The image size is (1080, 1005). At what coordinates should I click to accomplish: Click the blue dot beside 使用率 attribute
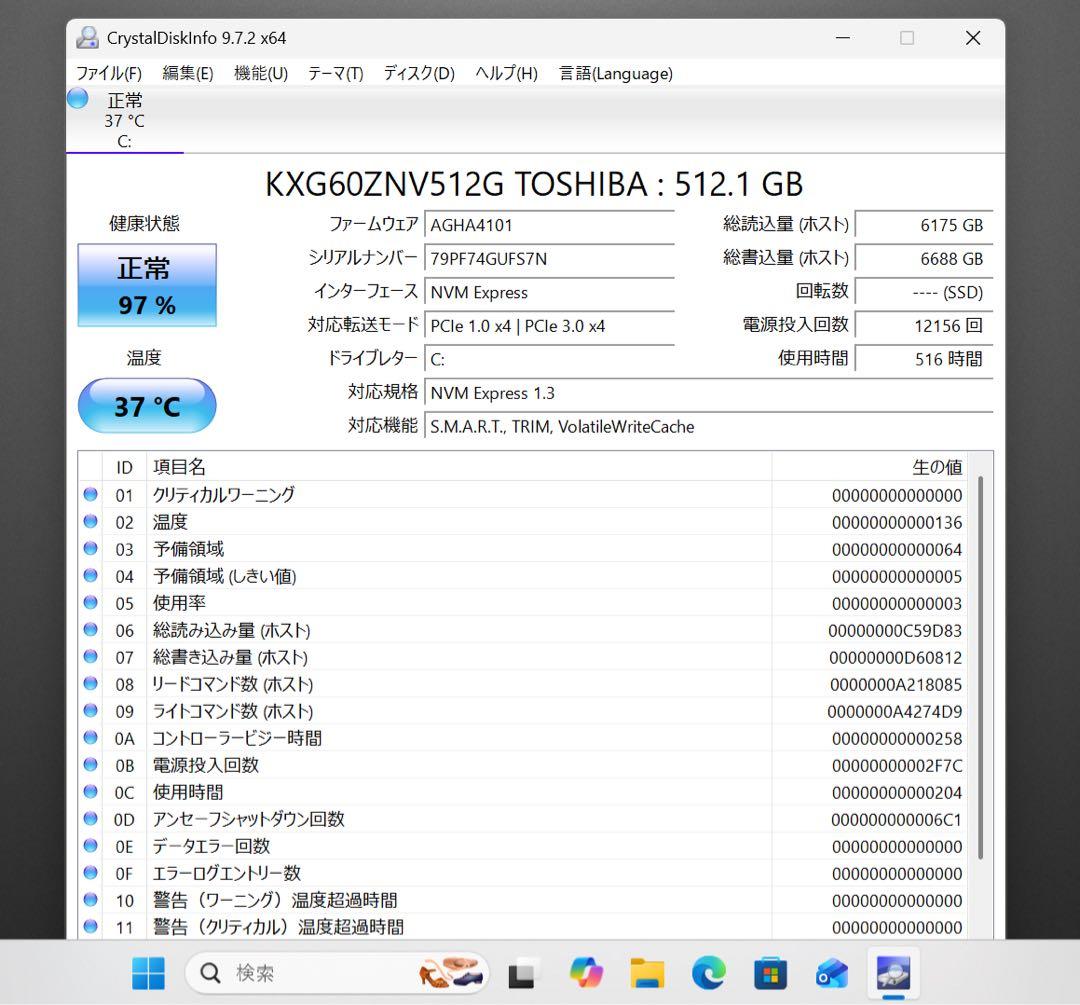point(90,603)
